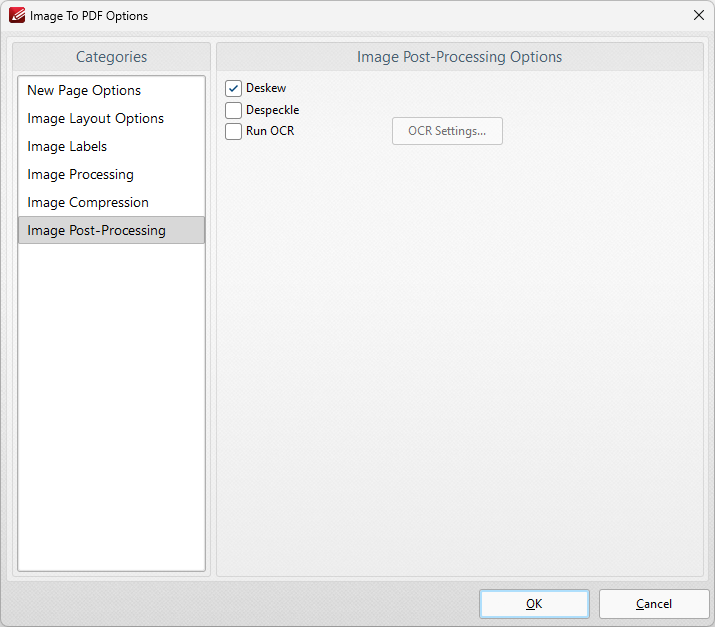This screenshot has height=627, width=715.
Task: Select Image Post-Processing category
Action: (111, 230)
